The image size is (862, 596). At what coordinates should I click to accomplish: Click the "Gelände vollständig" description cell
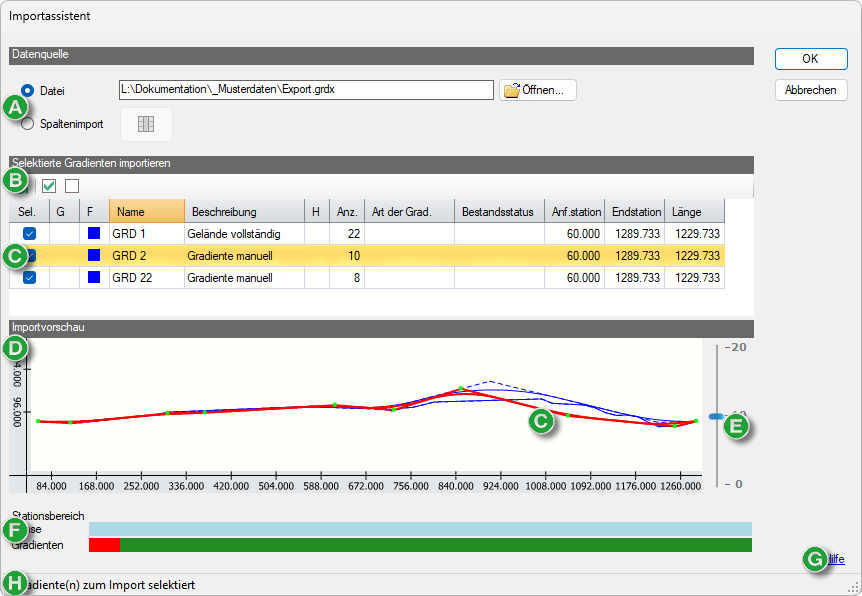tap(245, 234)
